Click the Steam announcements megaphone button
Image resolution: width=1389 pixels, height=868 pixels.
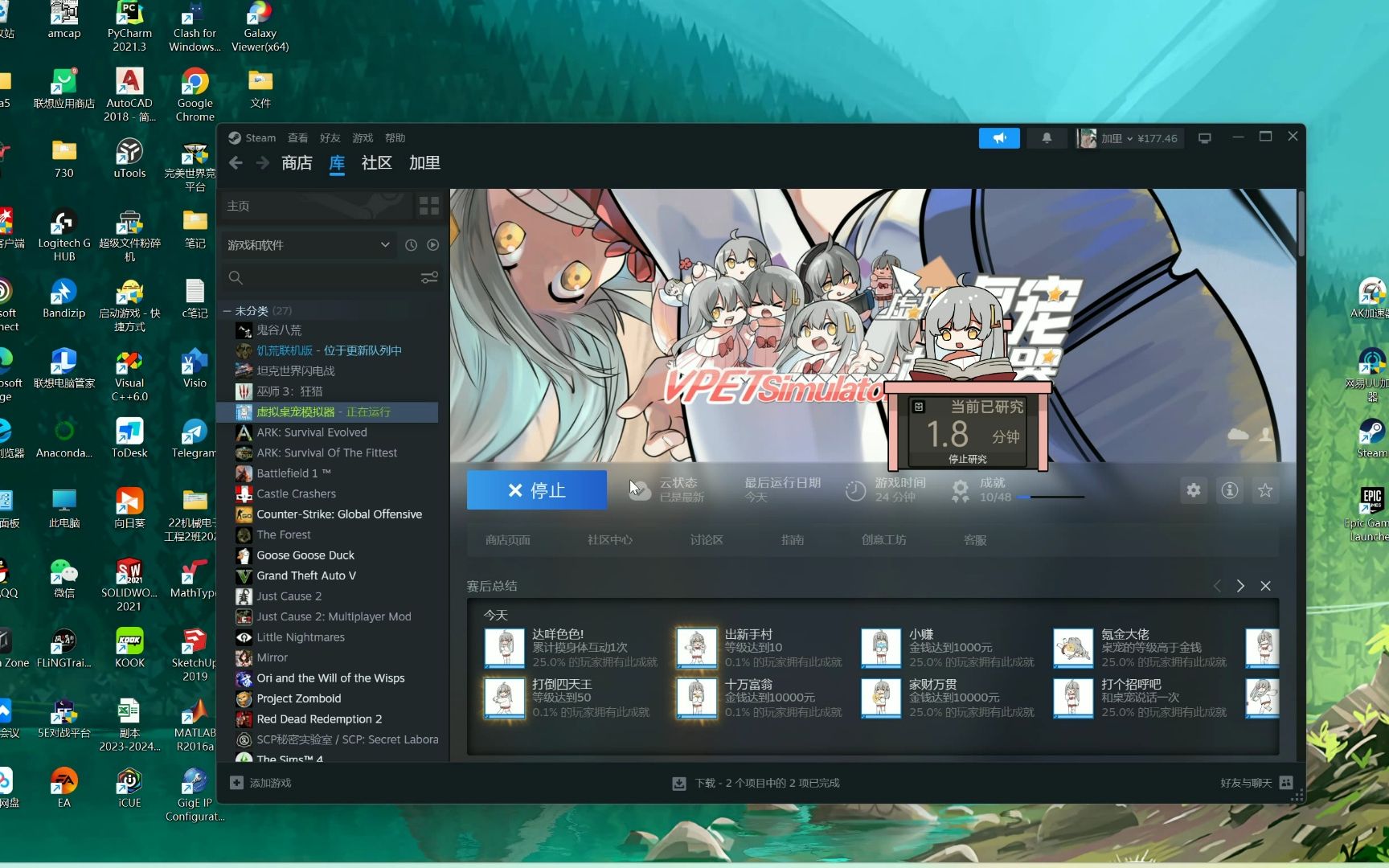coord(999,138)
